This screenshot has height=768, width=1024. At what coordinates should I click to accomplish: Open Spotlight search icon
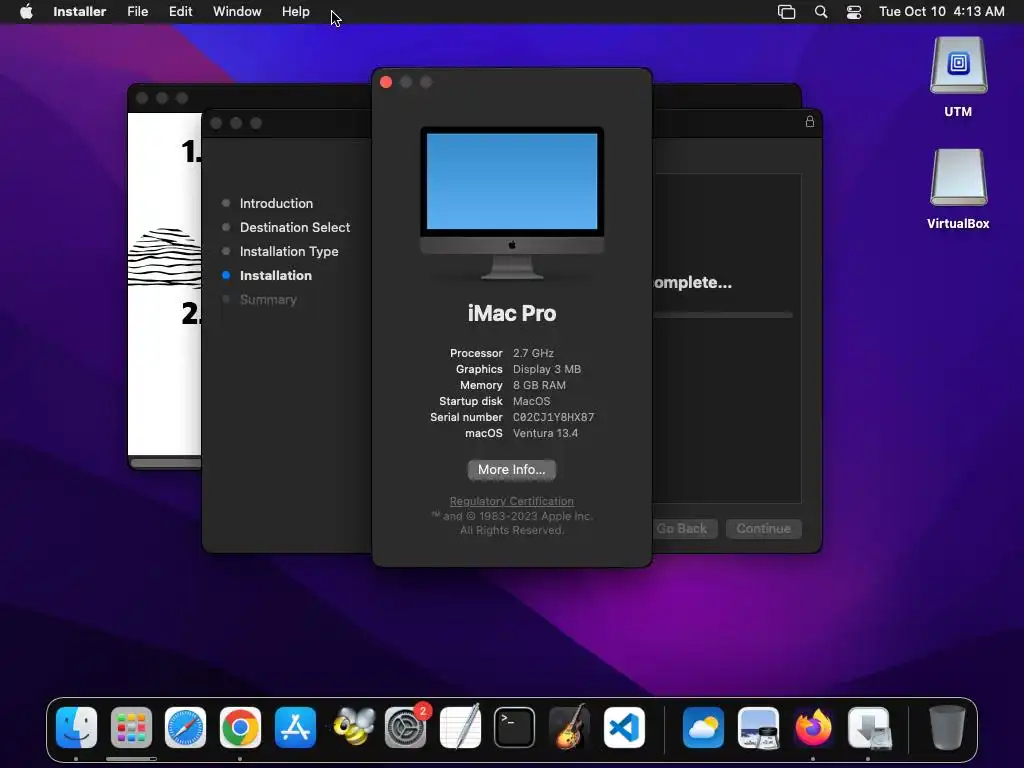click(x=821, y=12)
